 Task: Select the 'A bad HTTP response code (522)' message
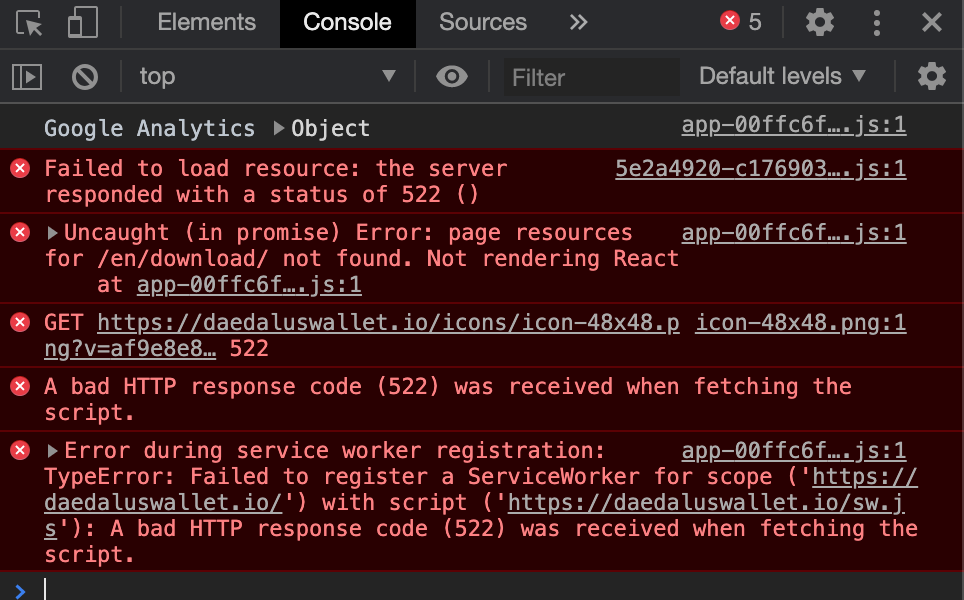click(x=448, y=399)
